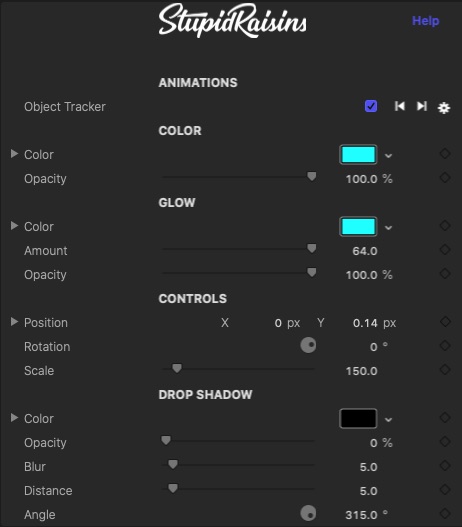462x527 pixels.
Task: Add keyframe diamond for Scale
Action: pyautogui.click(x=445, y=370)
